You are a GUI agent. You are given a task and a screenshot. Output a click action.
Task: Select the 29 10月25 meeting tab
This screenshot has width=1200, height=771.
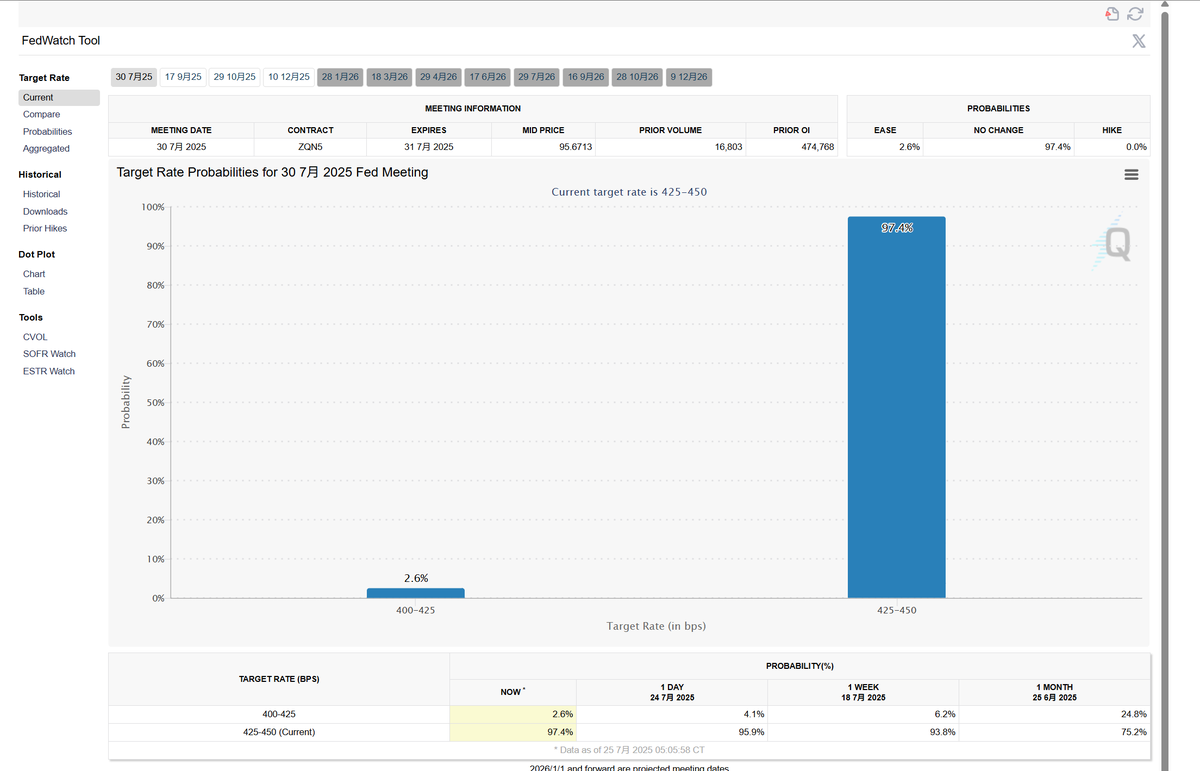point(235,77)
